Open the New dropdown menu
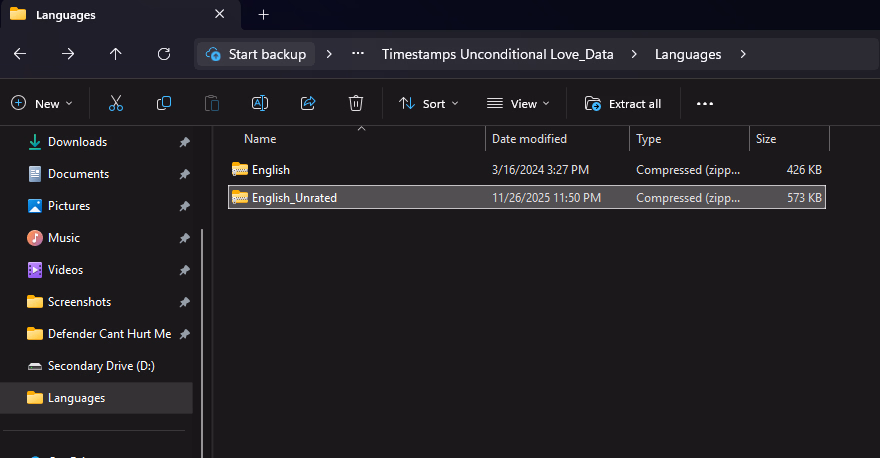Screen dimensions: 880x458 [x=42, y=103]
